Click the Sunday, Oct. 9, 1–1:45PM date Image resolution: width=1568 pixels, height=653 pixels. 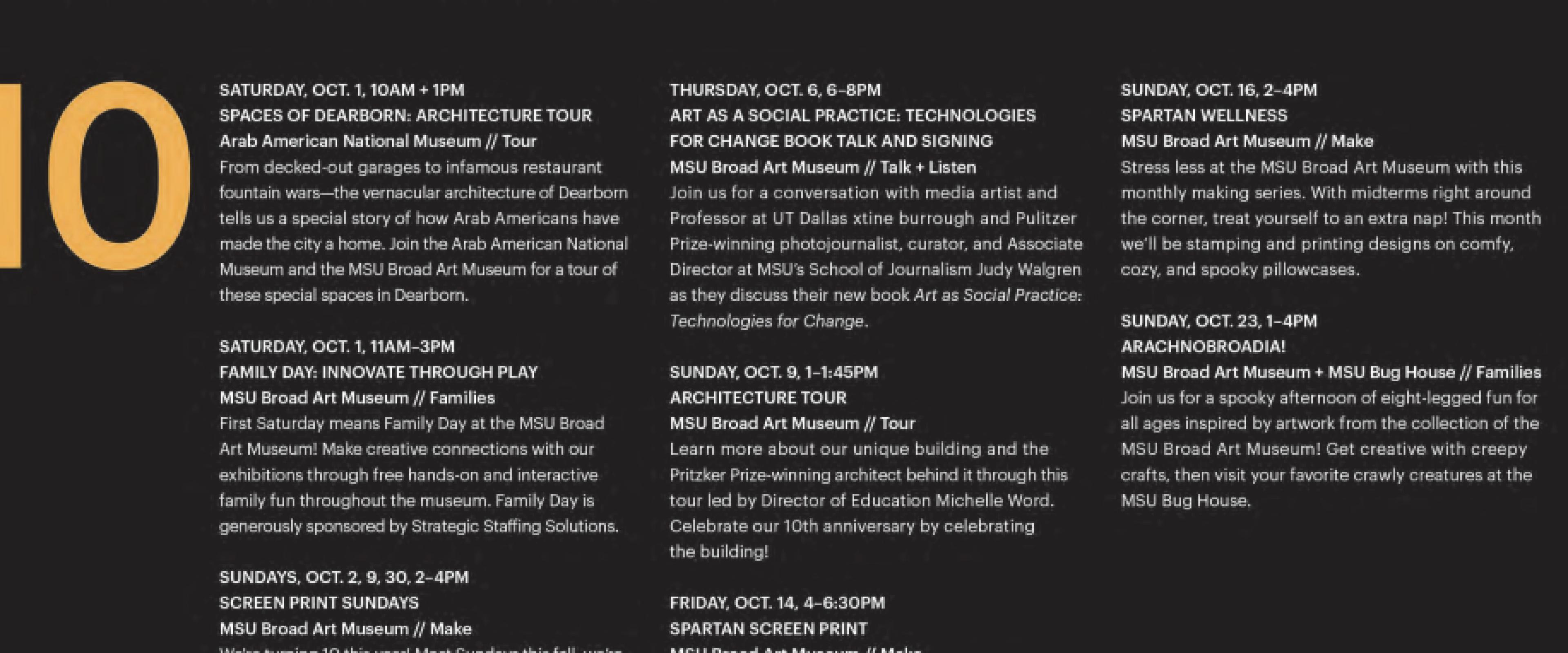click(774, 372)
